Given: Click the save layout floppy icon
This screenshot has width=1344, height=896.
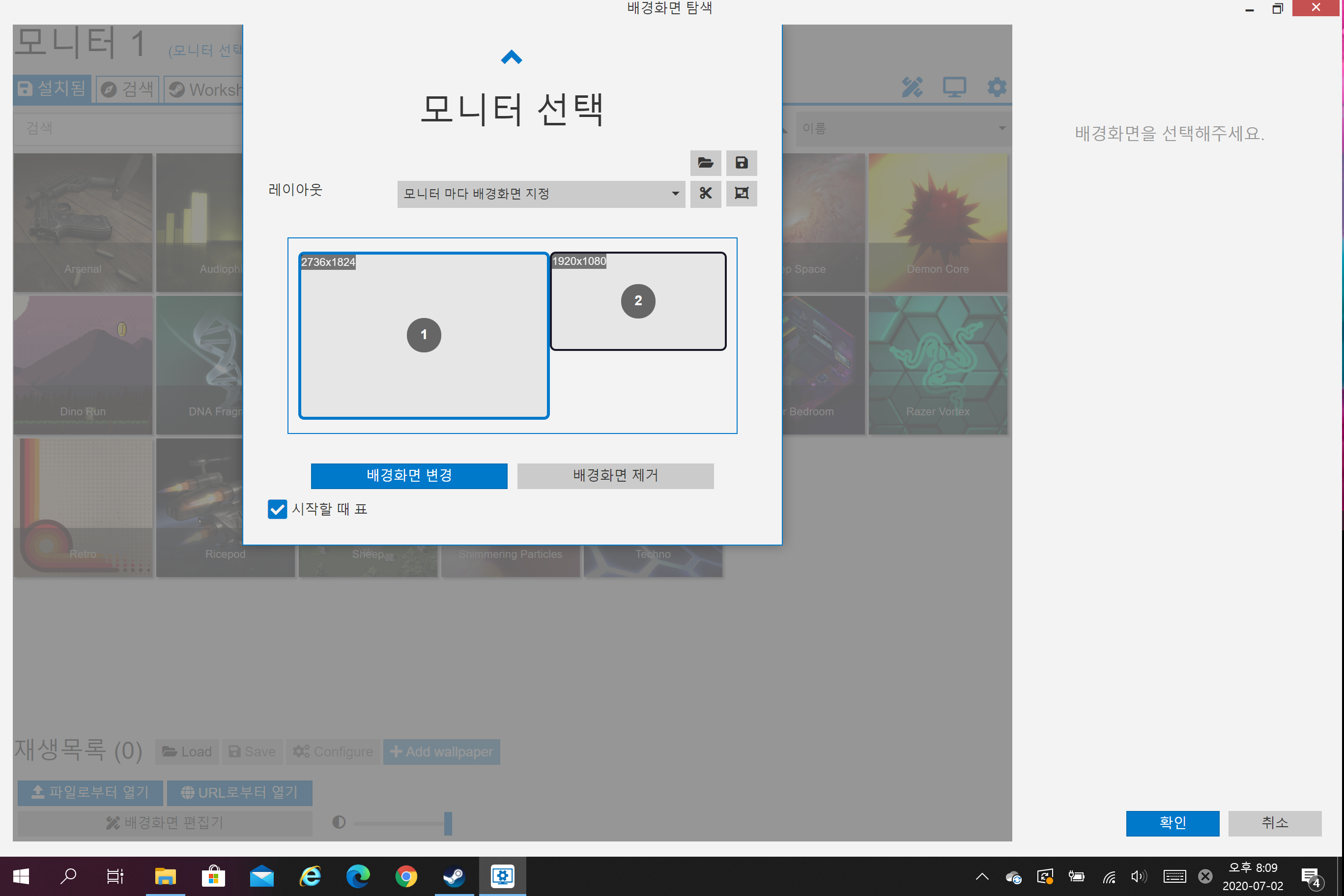Looking at the screenshot, I should [x=741, y=163].
